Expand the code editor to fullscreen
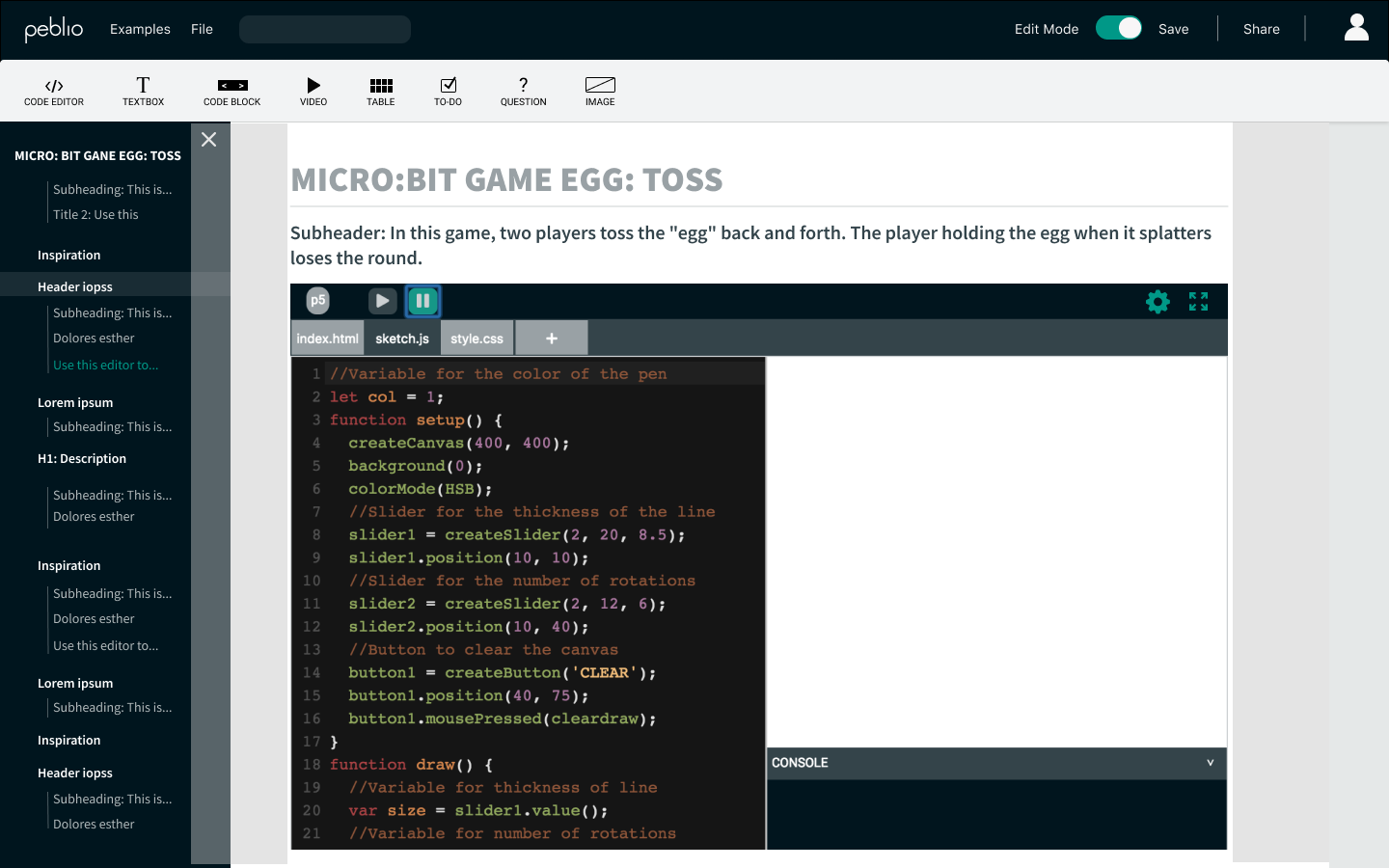The height and width of the screenshot is (868, 1389). click(x=1198, y=302)
